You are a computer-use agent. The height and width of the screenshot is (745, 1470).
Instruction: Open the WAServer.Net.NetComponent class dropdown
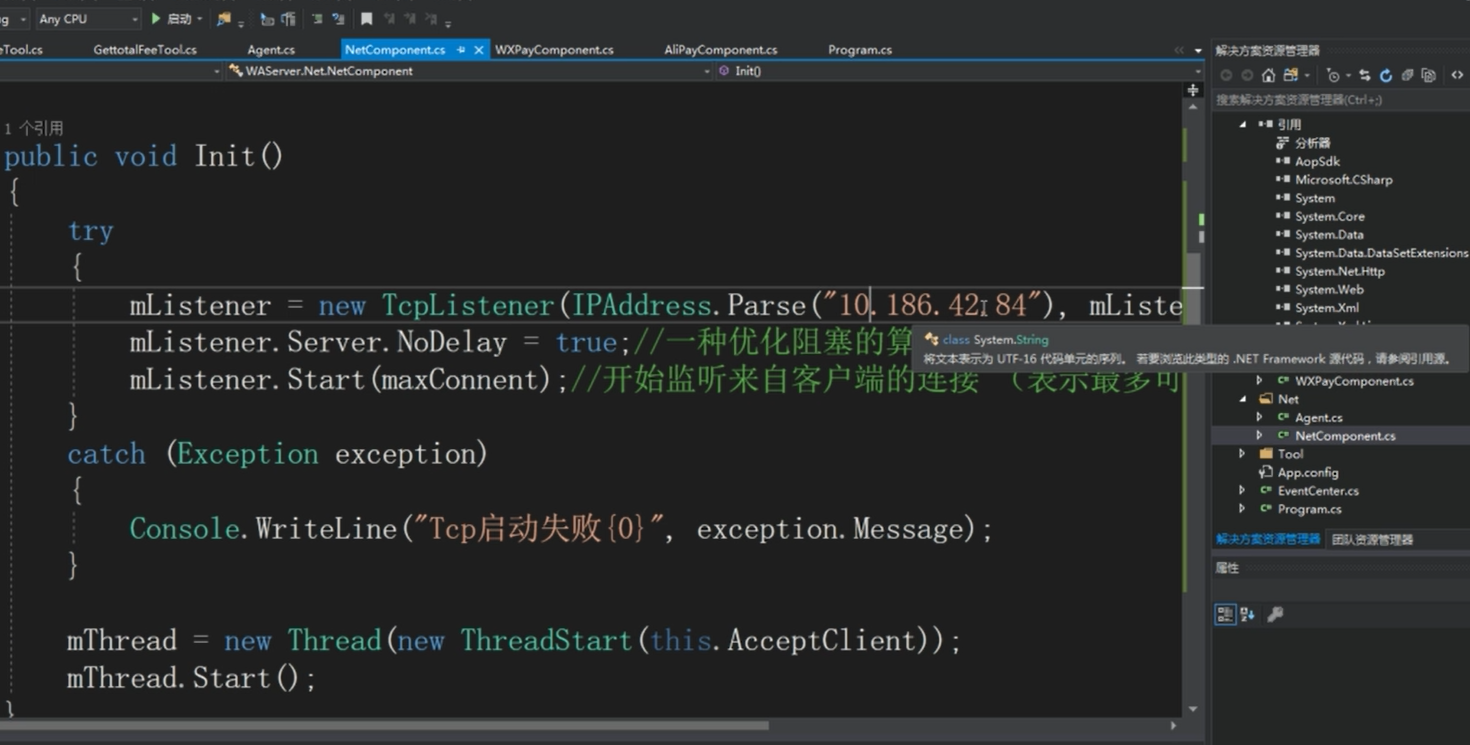point(468,71)
